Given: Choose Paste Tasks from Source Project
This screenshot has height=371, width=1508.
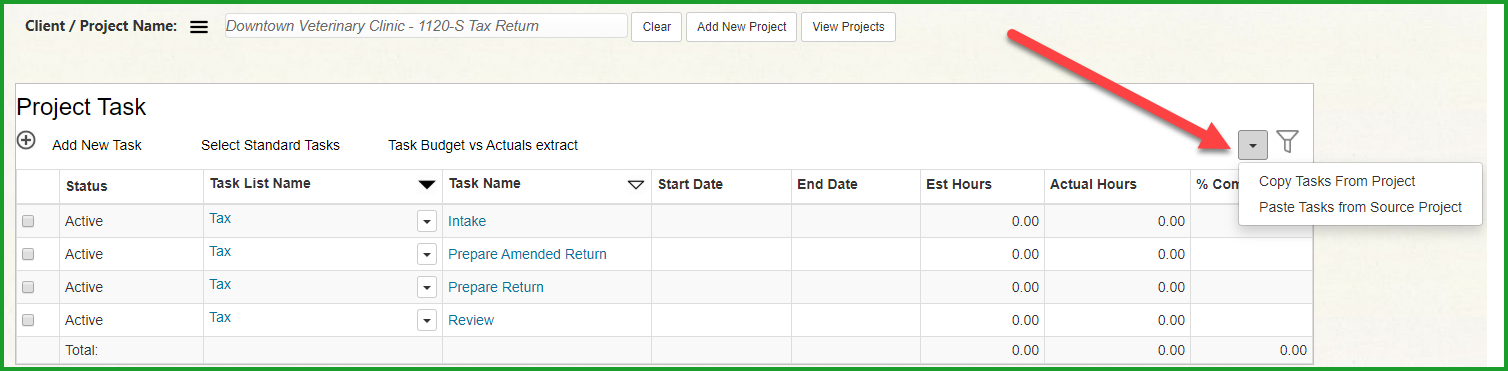Looking at the screenshot, I should click(1360, 207).
